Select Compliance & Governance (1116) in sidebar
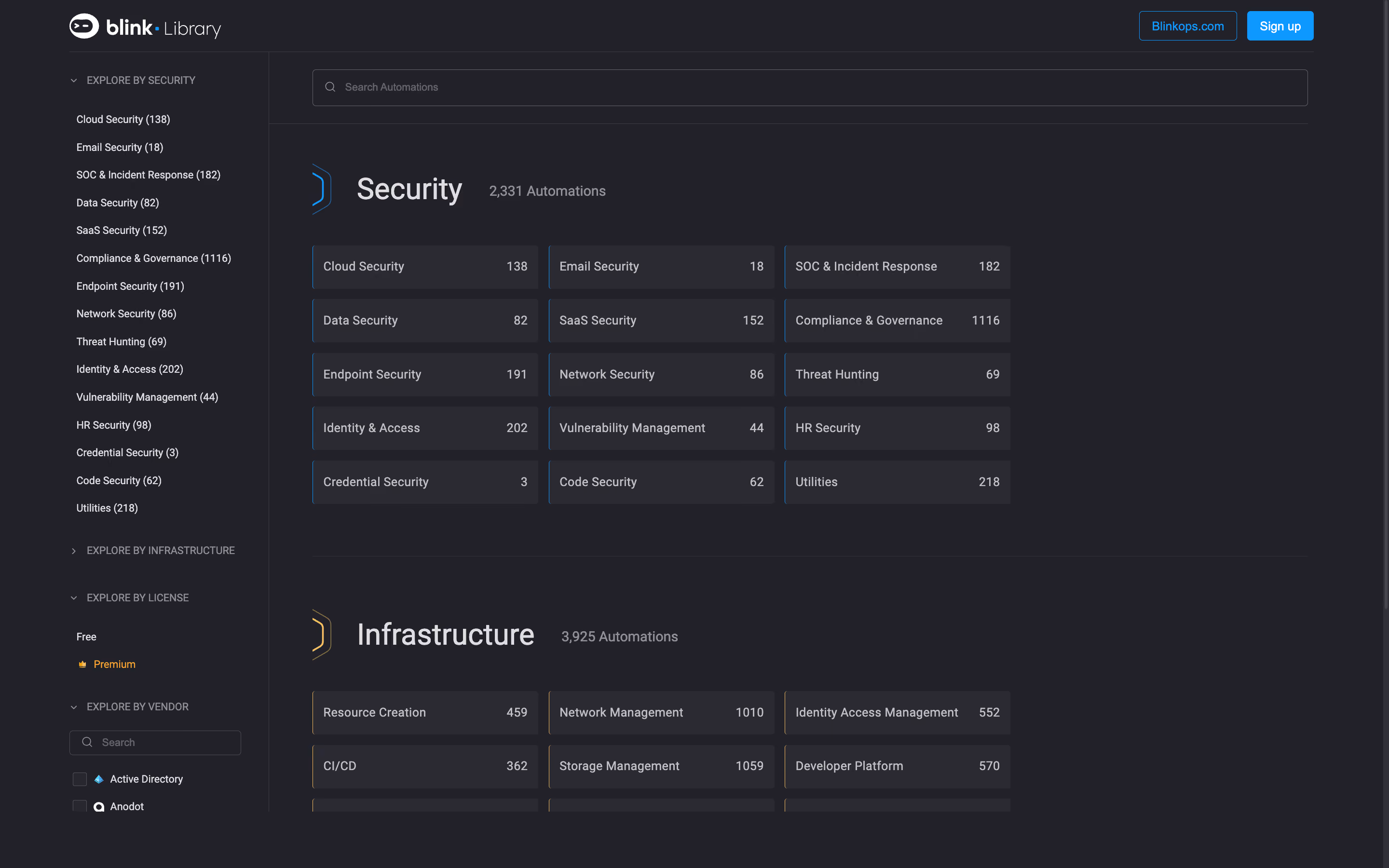The image size is (1389, 868). [153, 258]
